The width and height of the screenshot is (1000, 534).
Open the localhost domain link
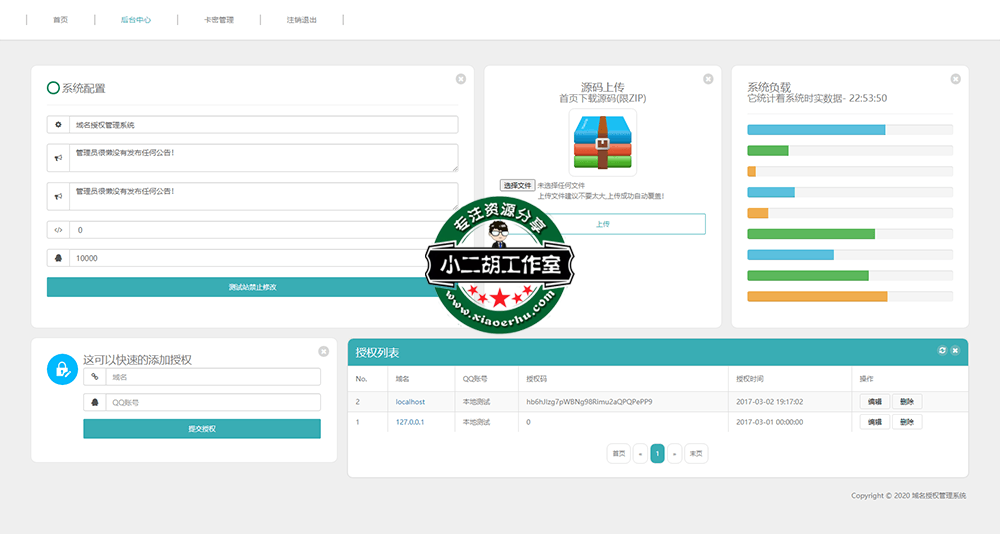pos(410,401)
